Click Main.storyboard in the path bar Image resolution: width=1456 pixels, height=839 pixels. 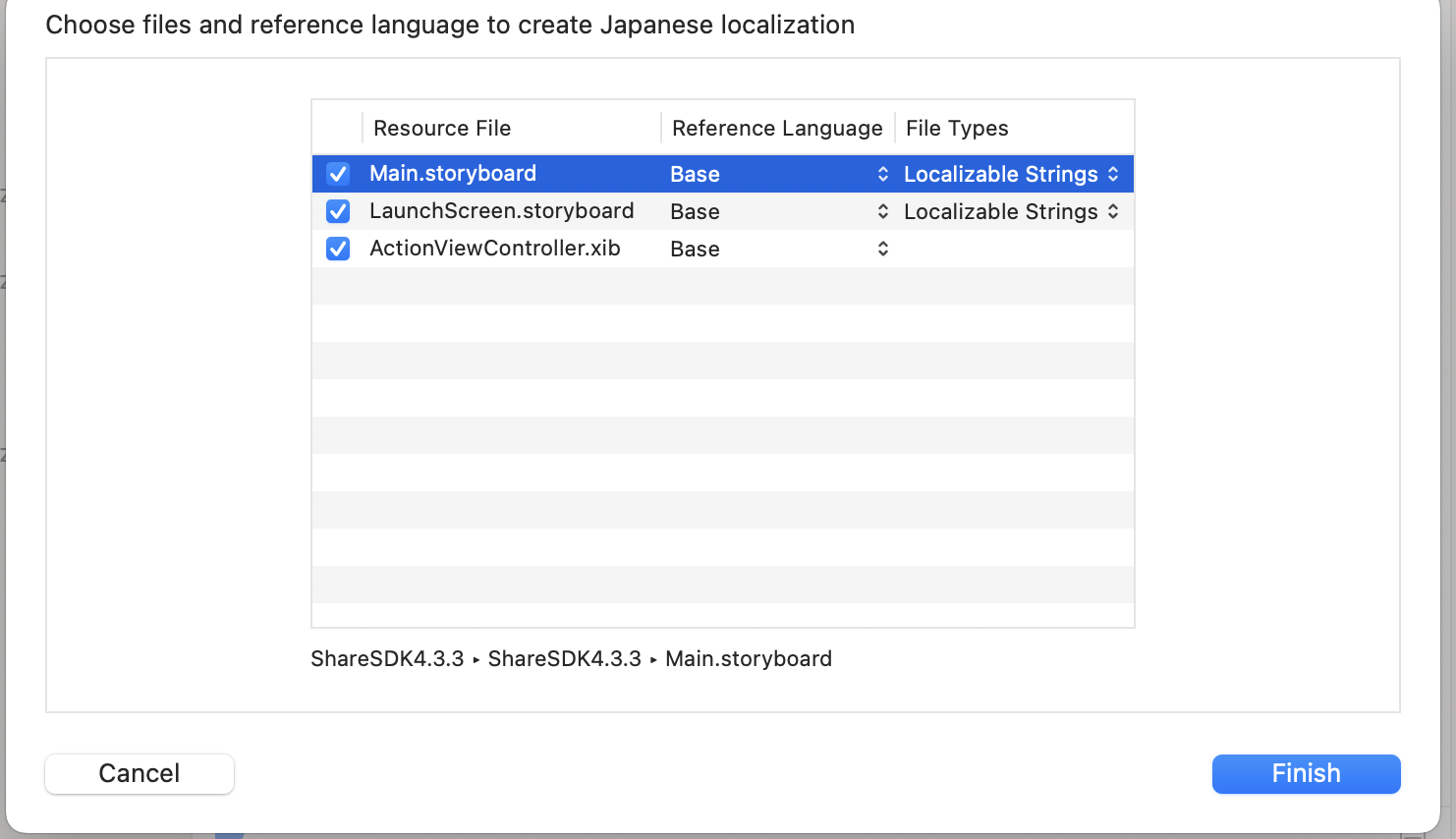(748, 659)
